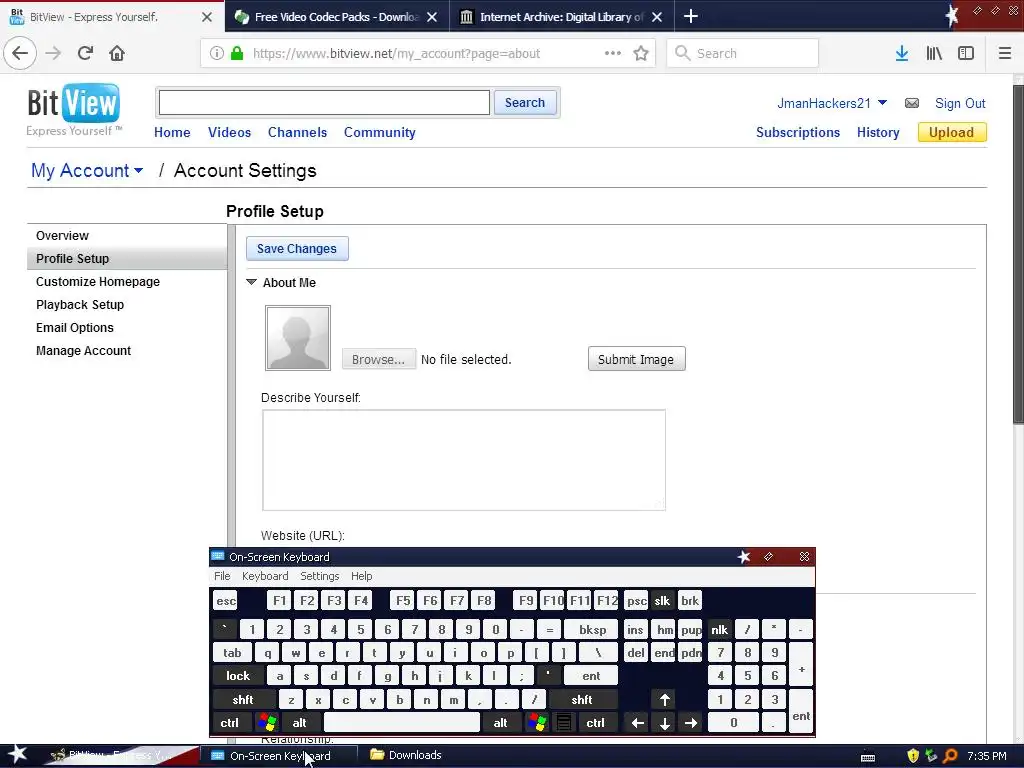Toggle the left ctrl key on on-screen keyboard

pyautogui.click(x=230, y=723)
